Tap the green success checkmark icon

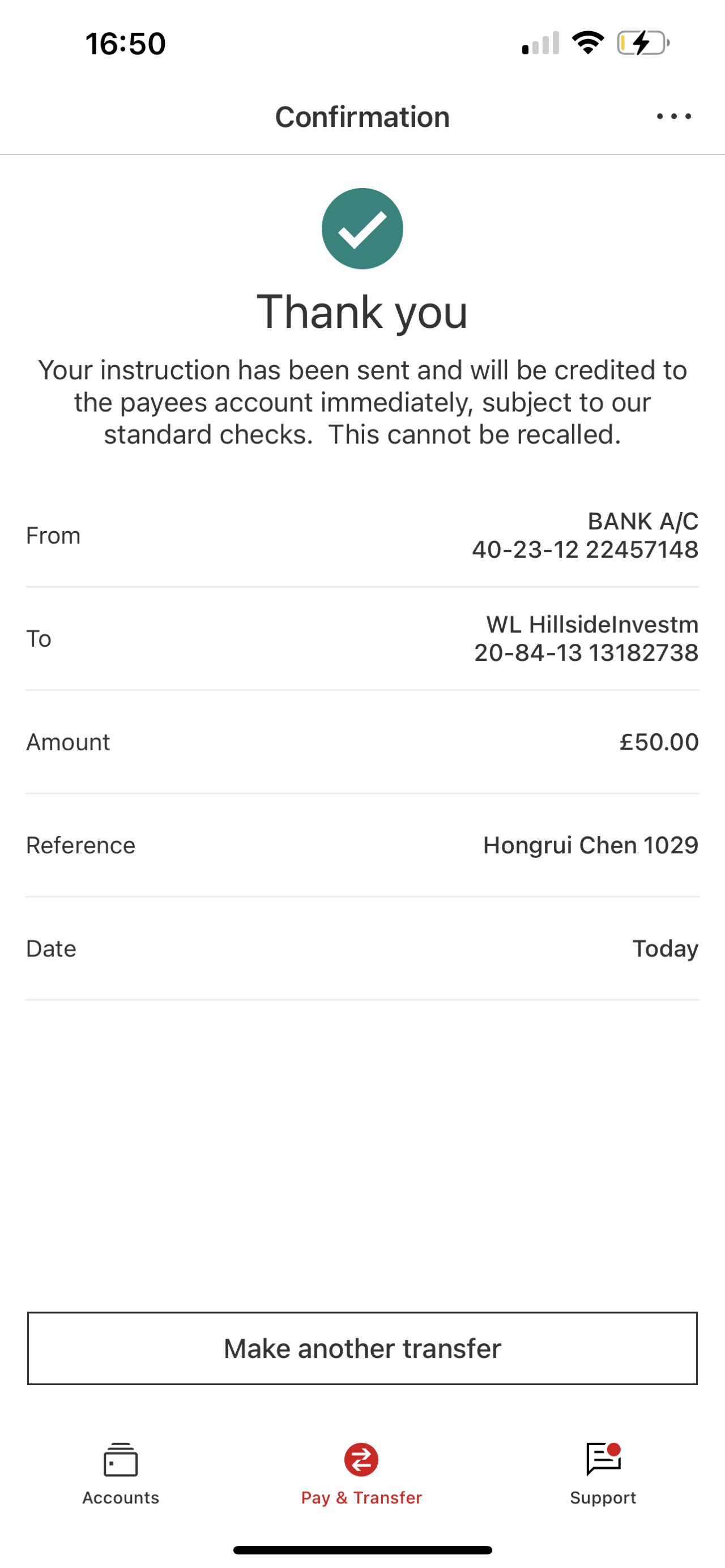[x=362, y=229]
